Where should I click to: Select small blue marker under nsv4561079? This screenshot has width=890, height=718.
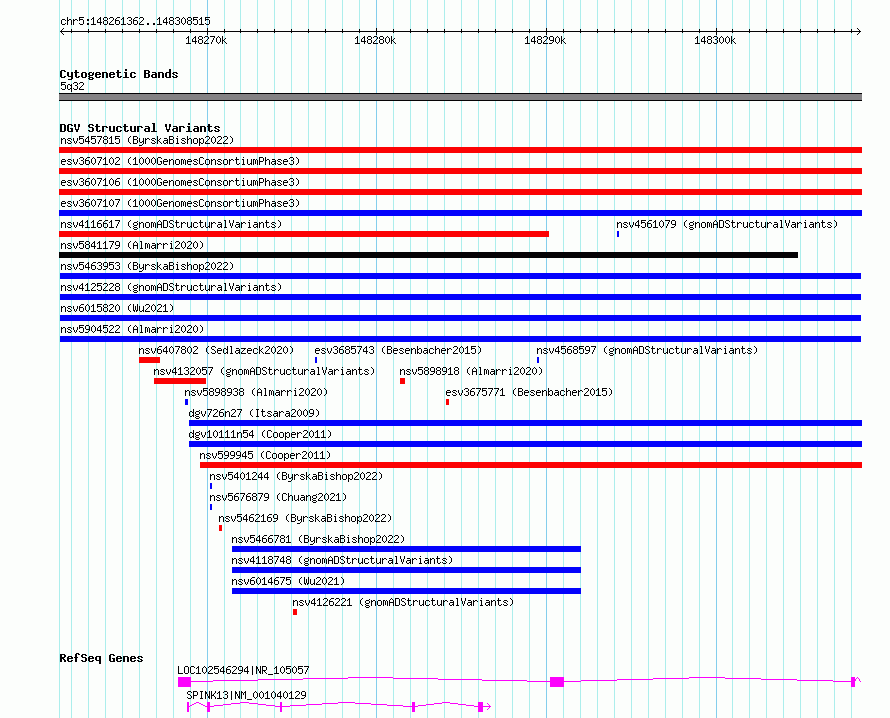[x=618, y=234]
